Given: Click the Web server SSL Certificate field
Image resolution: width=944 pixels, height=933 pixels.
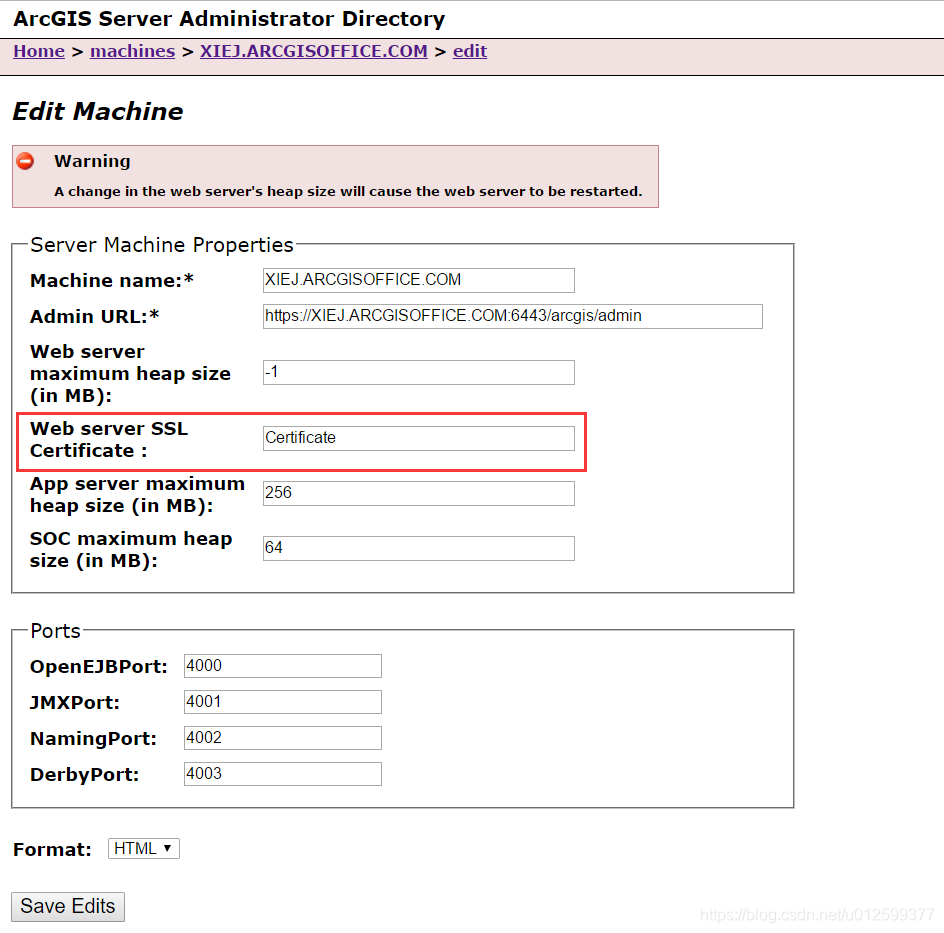Looking at the screenshot, I should pyautogui.click(x=418, y=438).
